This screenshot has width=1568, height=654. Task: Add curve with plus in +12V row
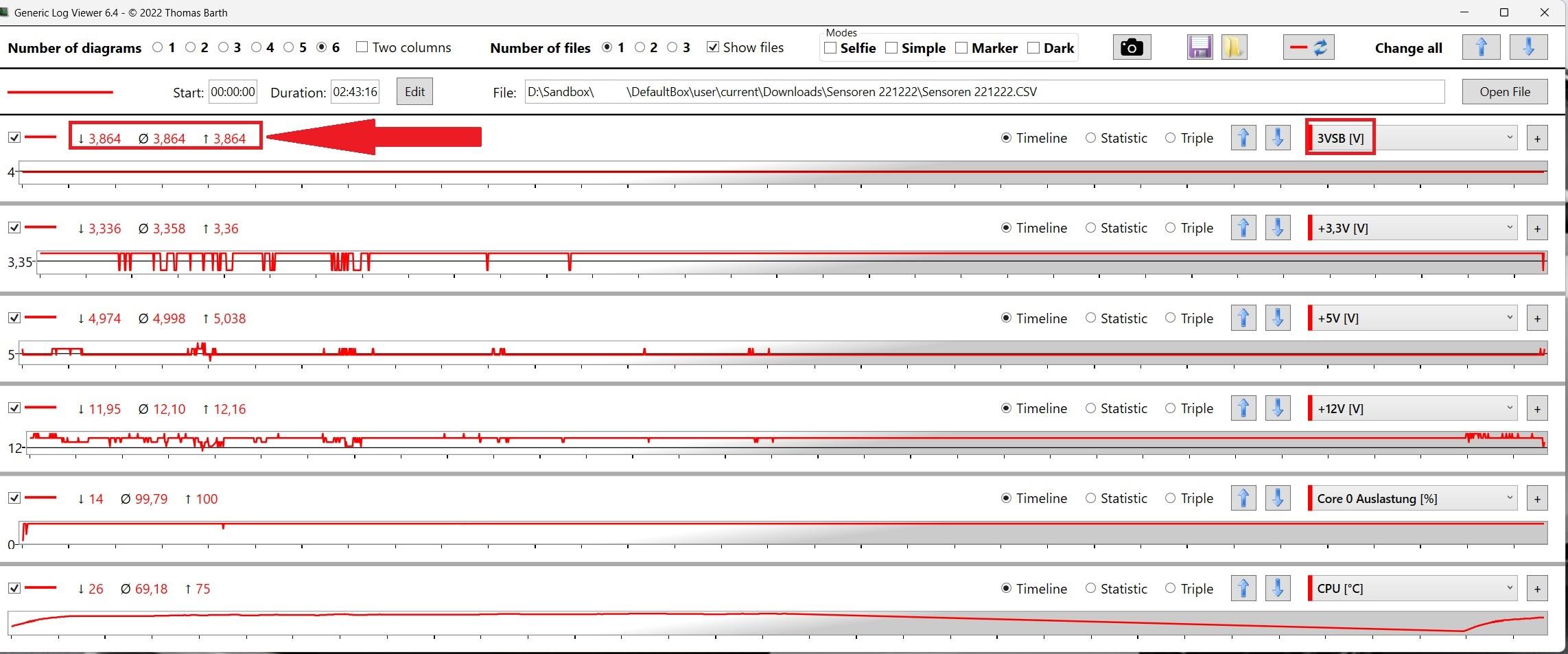pyautogui.click(x=1537, y=408)
